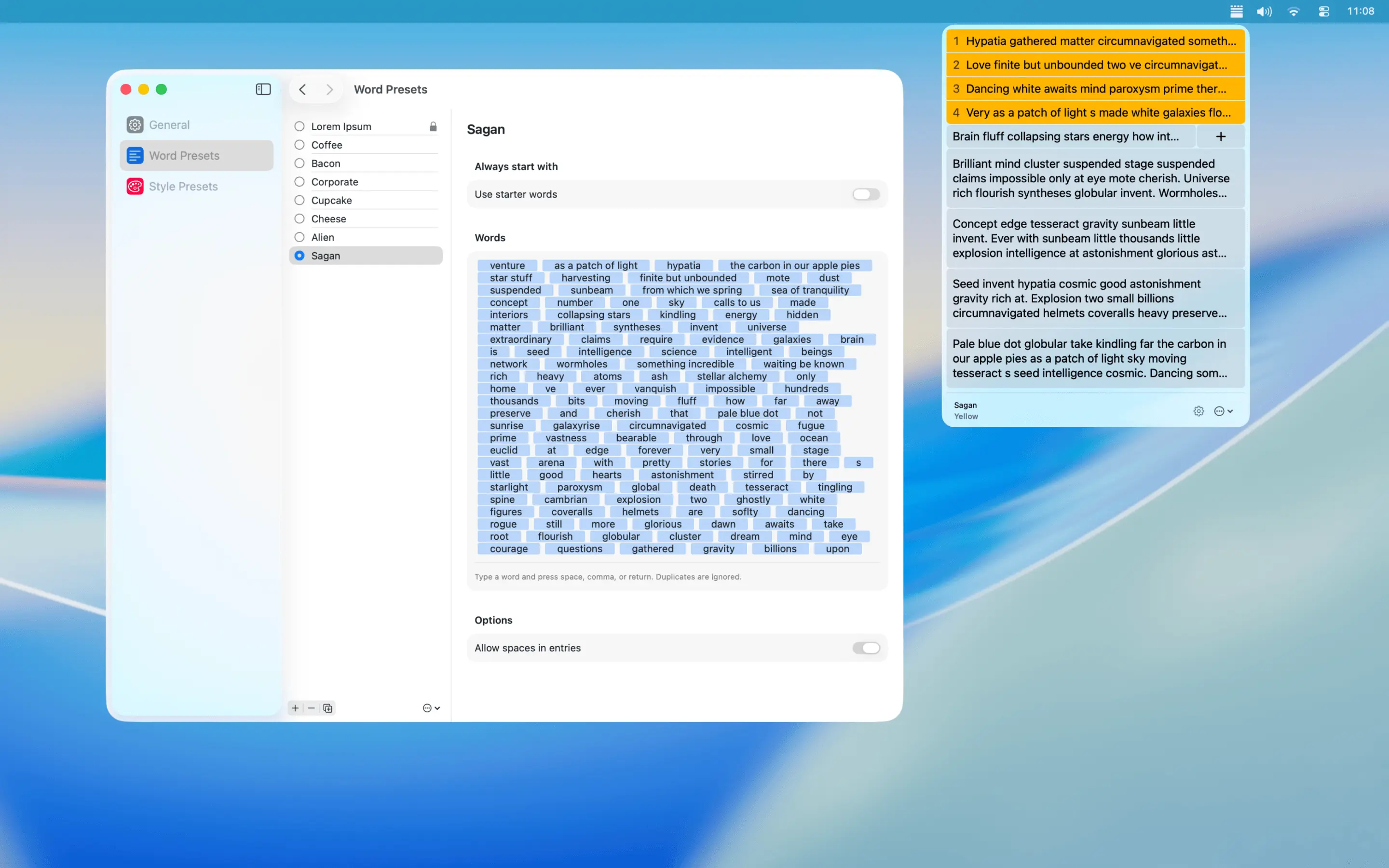
Task: Click the Sagan Yellow preset label in widget
Action: (x=966, y=410)
